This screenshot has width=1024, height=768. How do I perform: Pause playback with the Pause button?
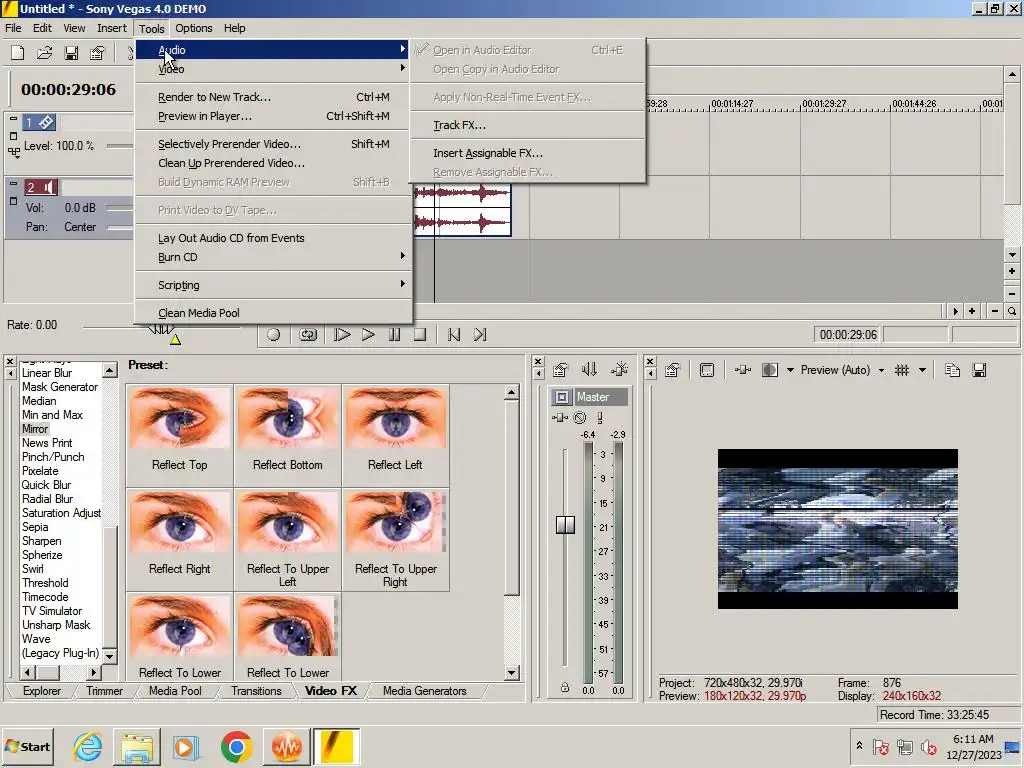(x=394, y=334)
